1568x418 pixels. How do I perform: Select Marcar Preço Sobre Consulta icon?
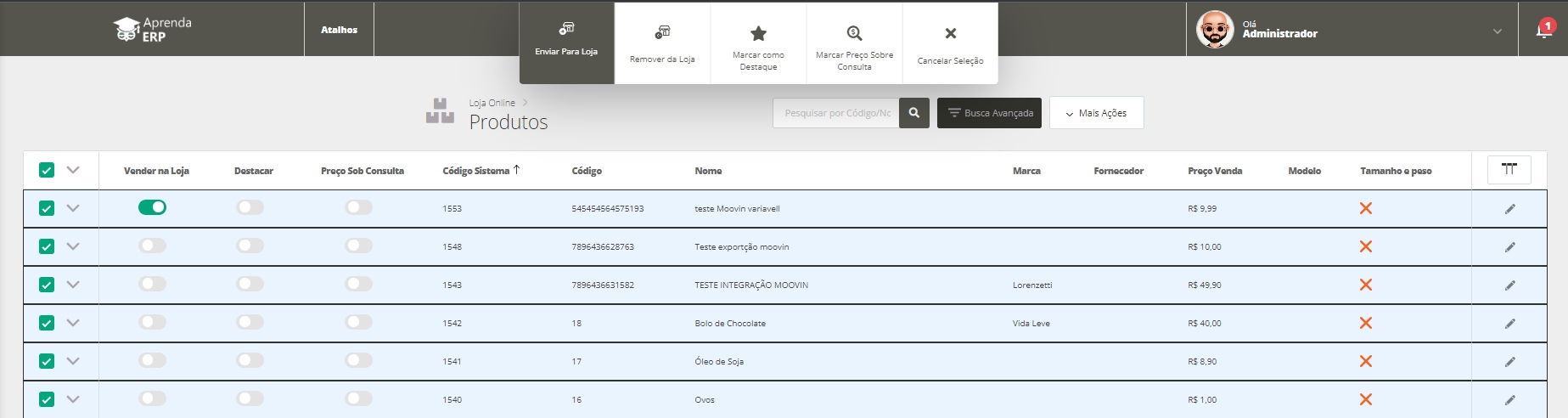click(x=854, y=33)
